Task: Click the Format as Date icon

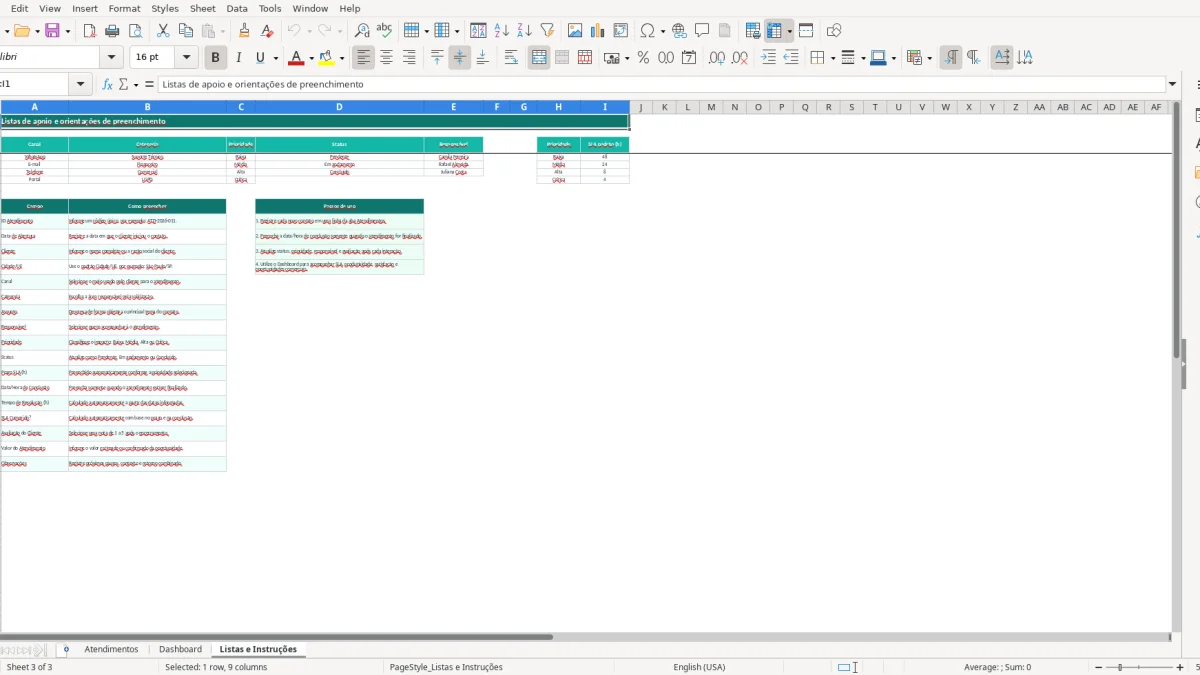Action: click(x=689, y=58)
